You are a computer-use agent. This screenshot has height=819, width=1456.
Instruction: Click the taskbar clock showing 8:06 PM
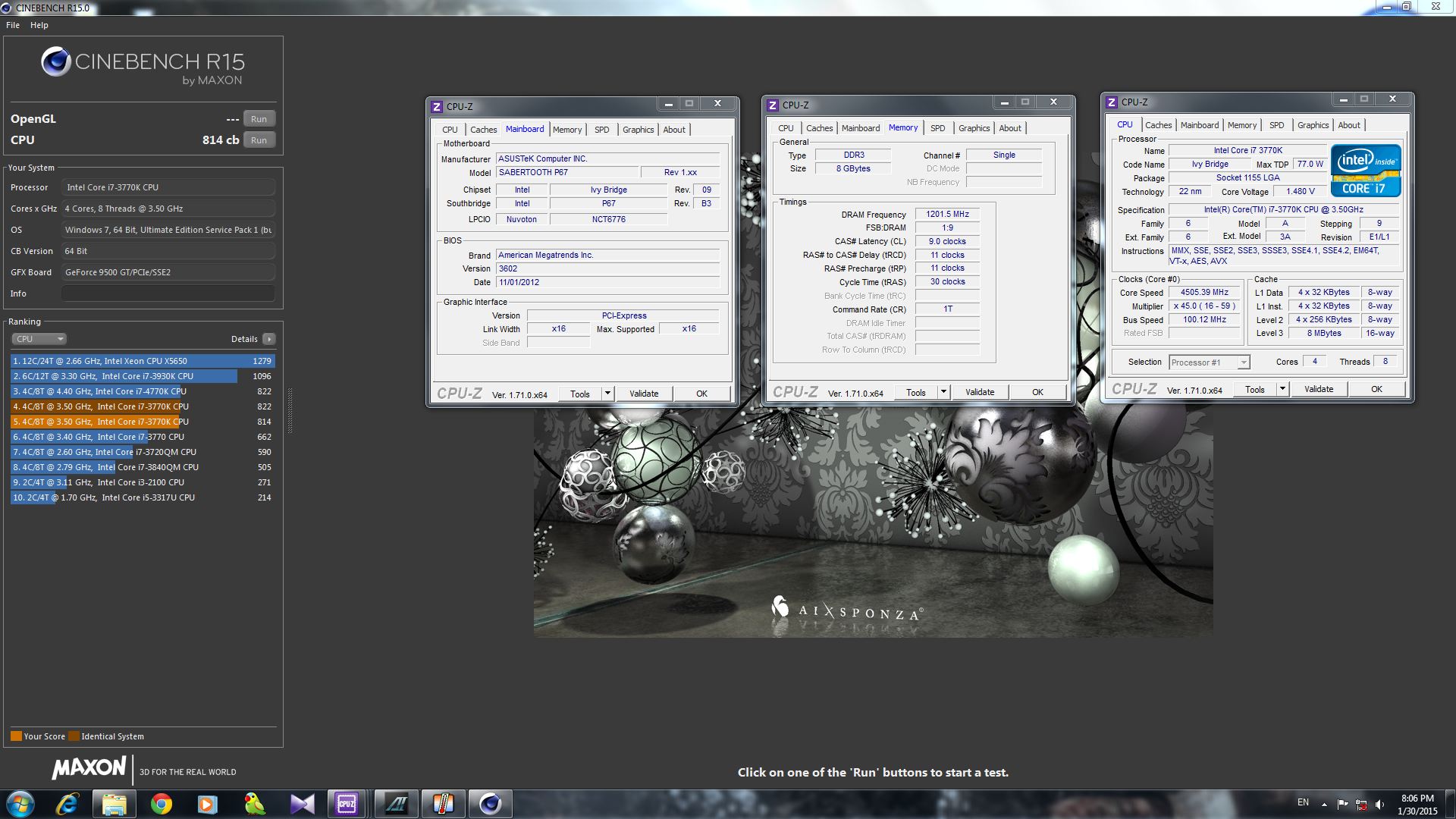[1417, 805]
